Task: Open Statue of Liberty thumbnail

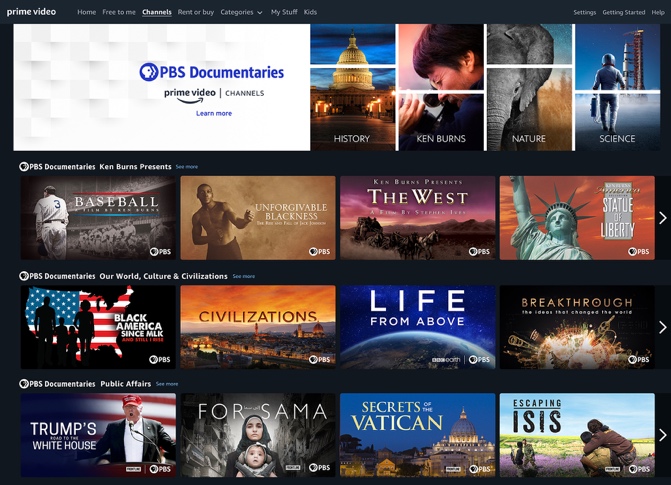Action: tap(577, 218)
